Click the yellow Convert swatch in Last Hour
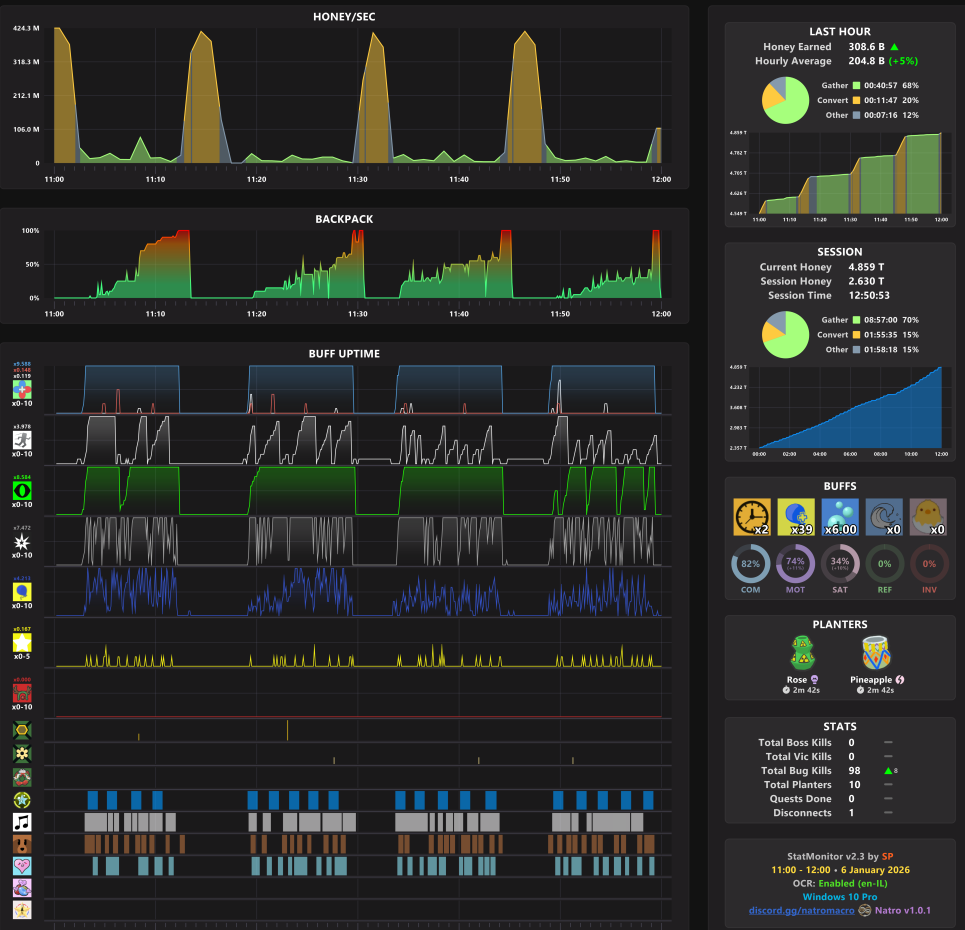 tap(856, 100)
